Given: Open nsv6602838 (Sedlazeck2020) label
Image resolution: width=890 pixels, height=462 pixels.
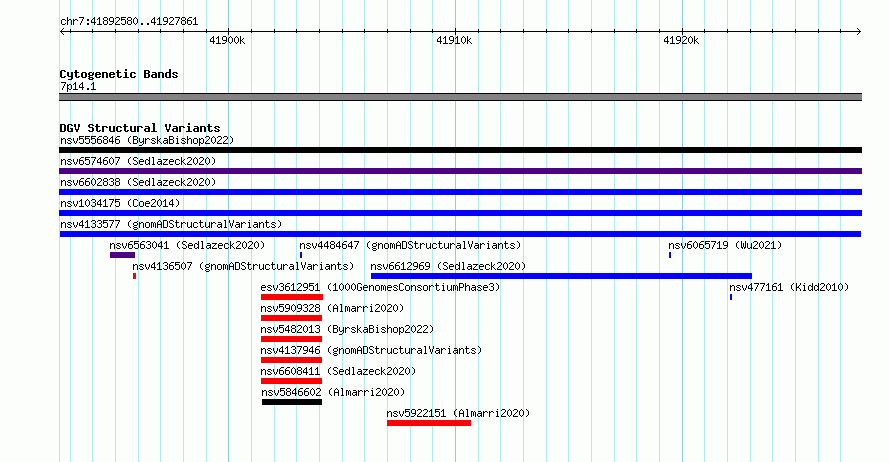Looking at the screenshot, I should click(x=138, y=182).
